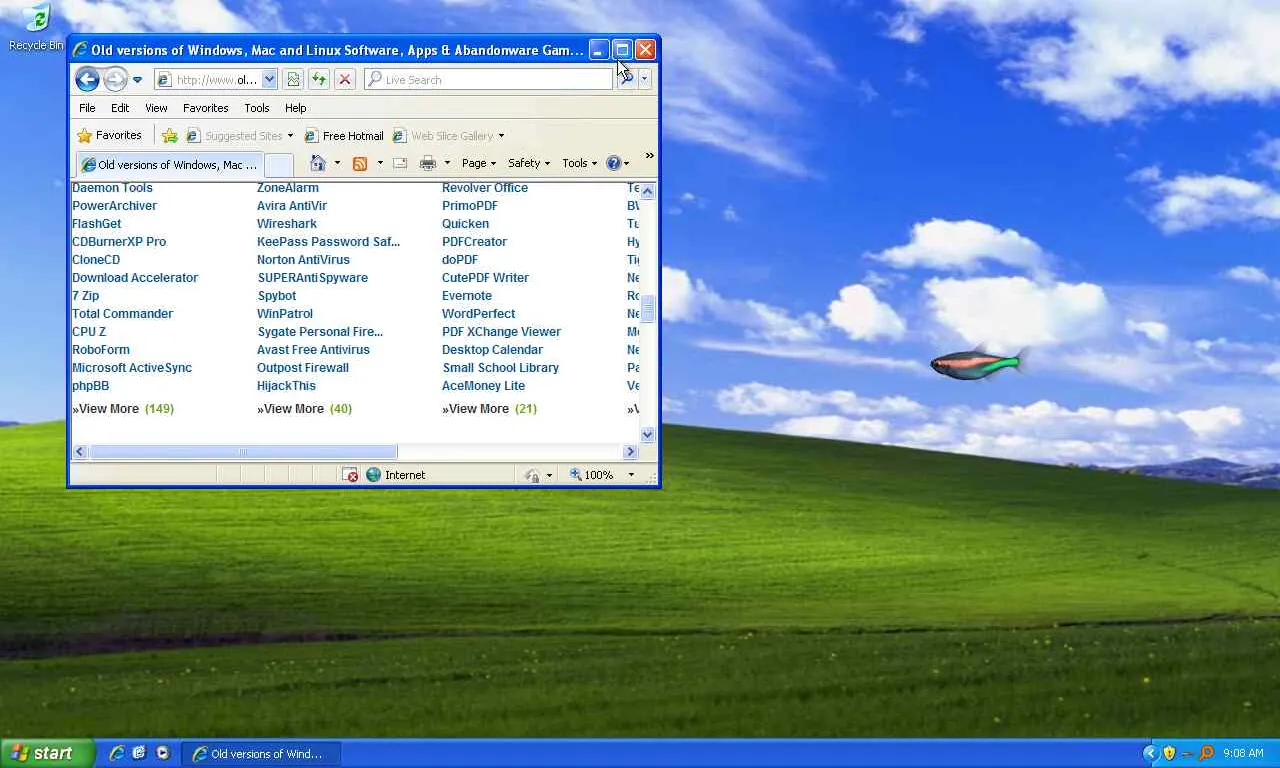Open a new blank tab
The width and height of the screenshot is (1280, 768).
click(279, 165)
